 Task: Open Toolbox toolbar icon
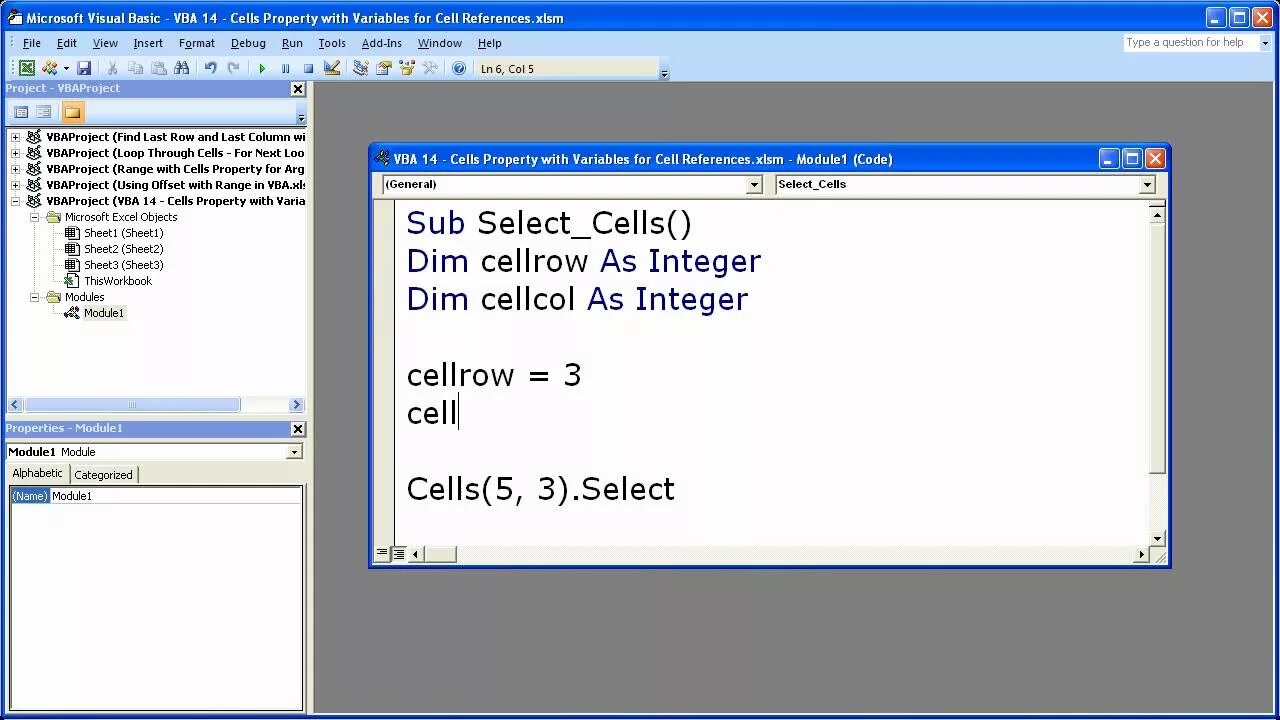click(430, 68)
